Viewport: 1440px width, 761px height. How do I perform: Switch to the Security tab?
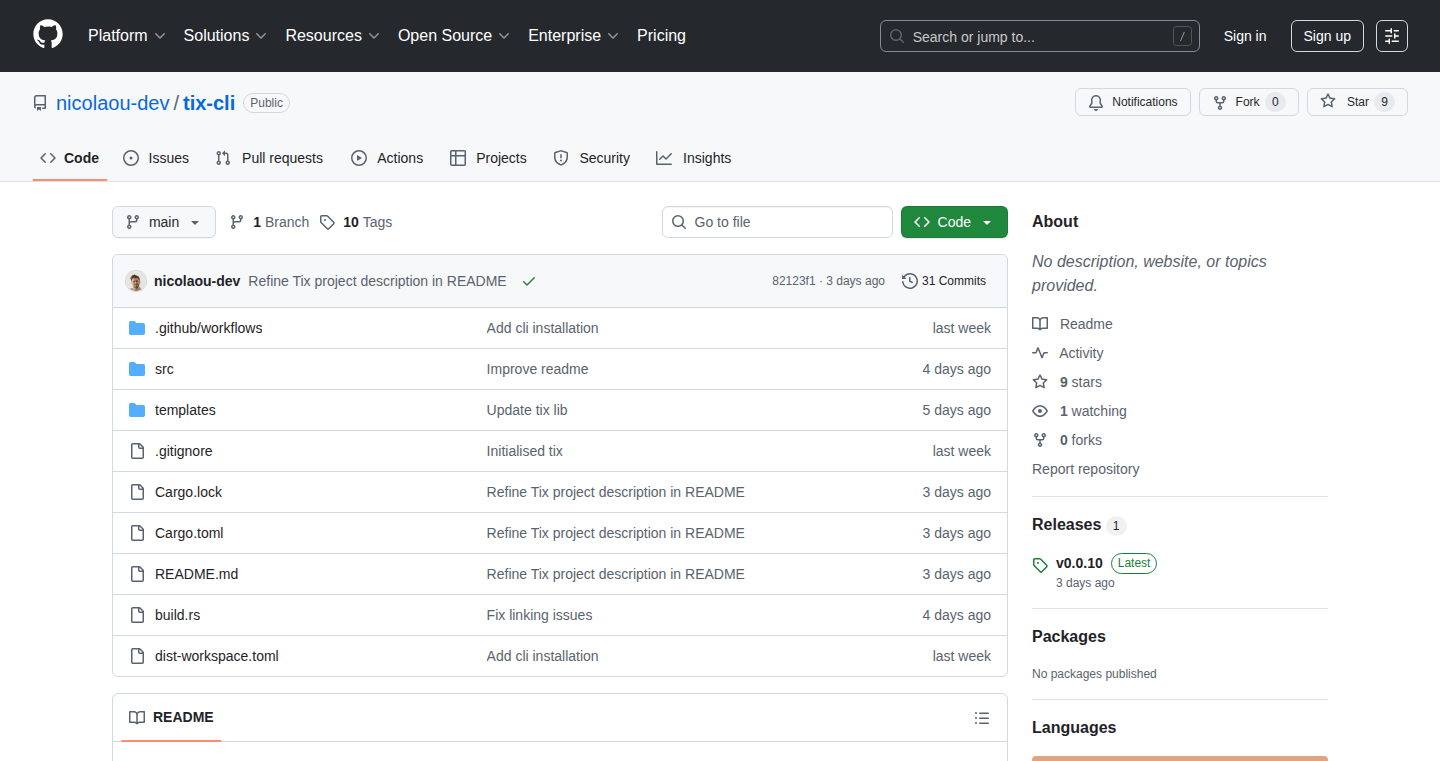click(x=591, y=158)
